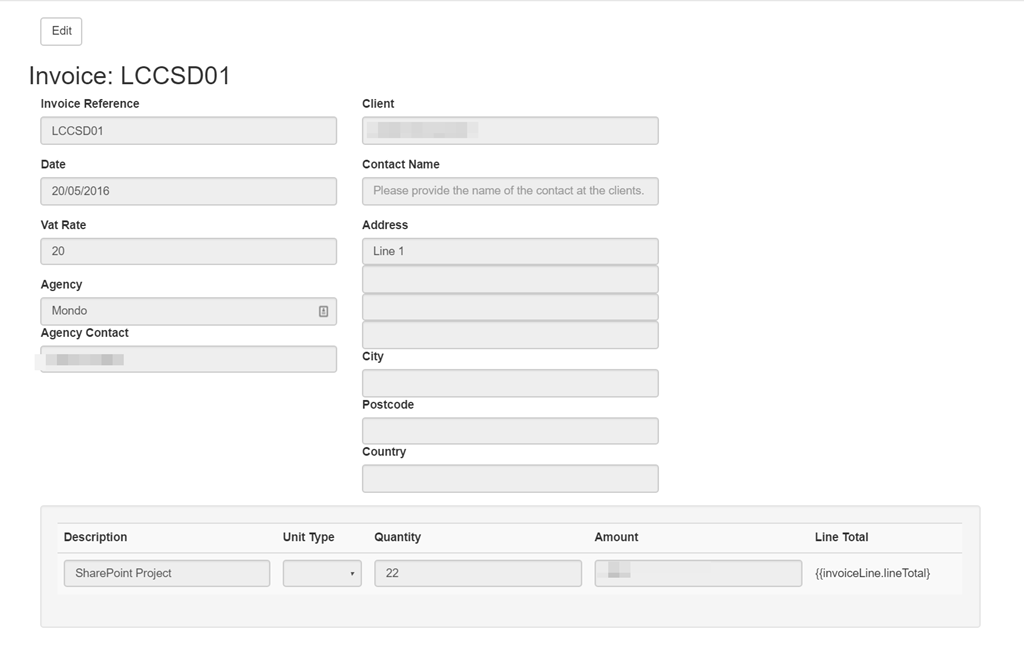Select the Postcode input field
1024x652 pixels.
510,431
